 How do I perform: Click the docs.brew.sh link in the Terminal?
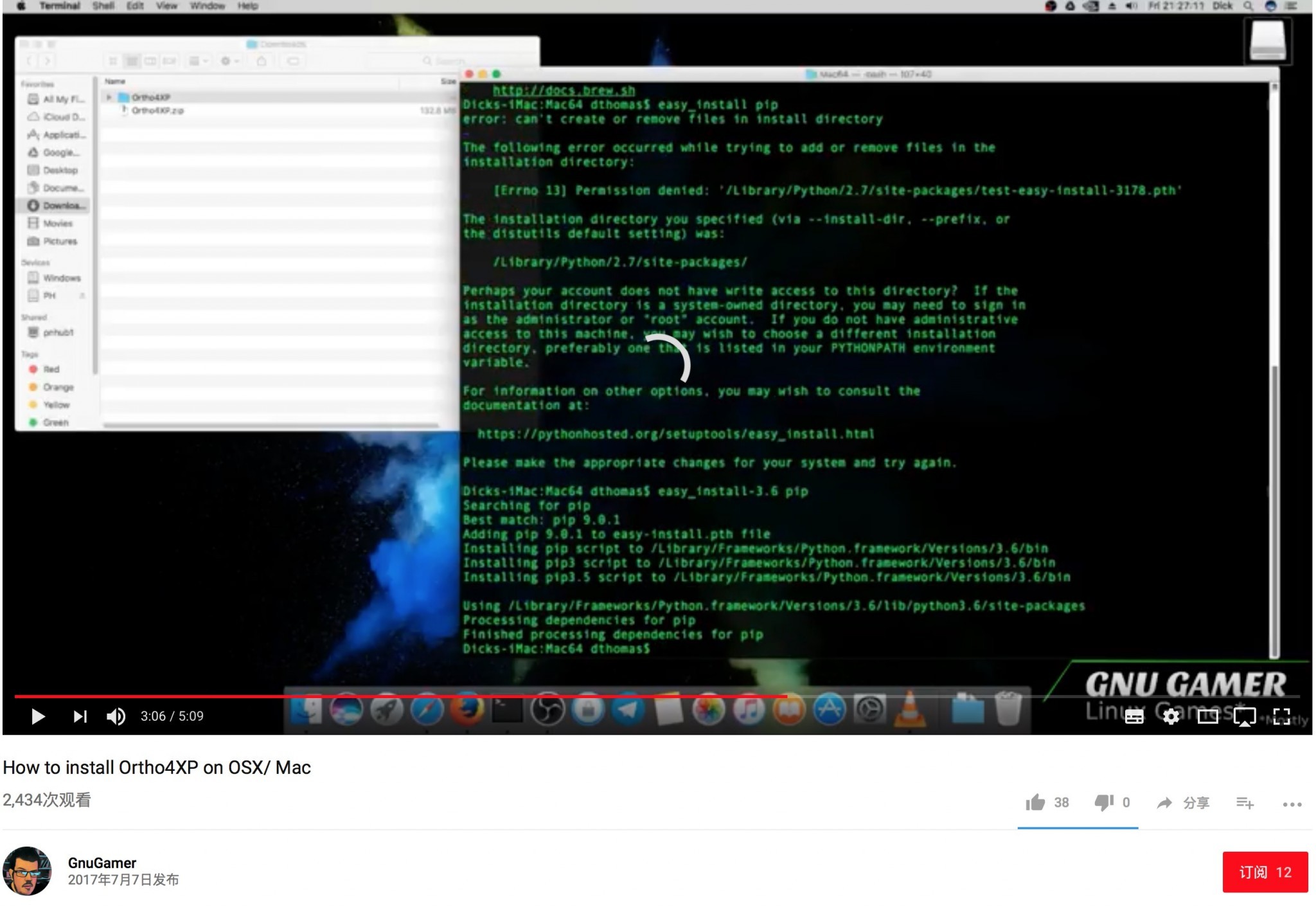coord(564,90)
